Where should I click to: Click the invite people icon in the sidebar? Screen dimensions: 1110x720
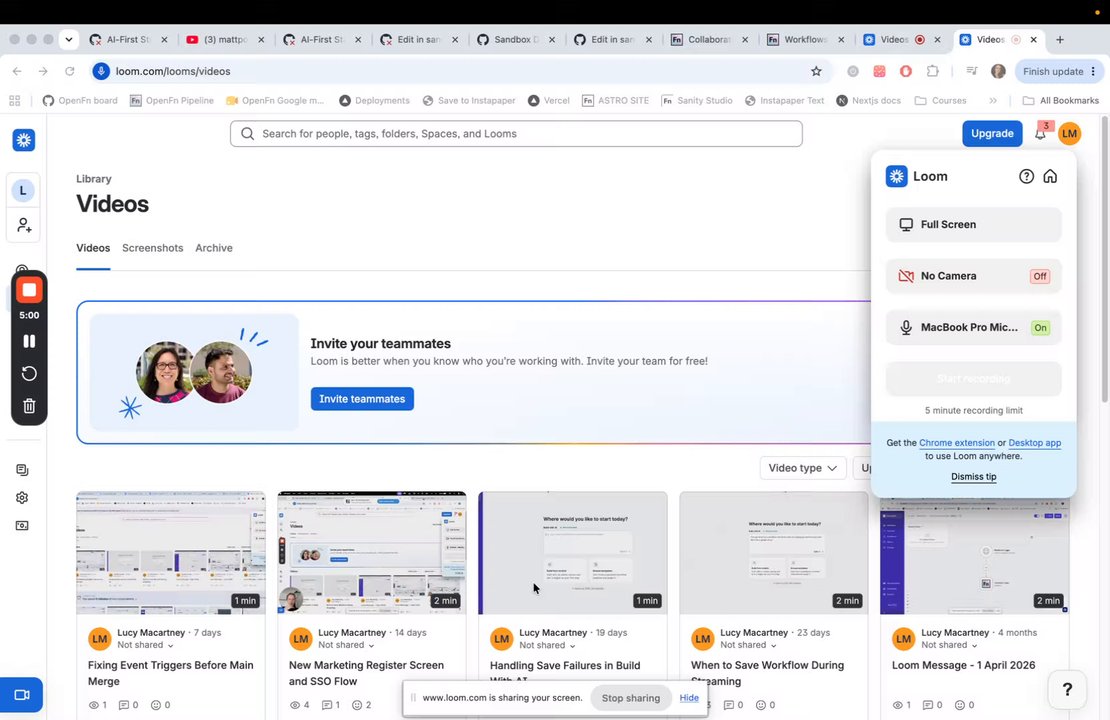click(x=23, y=225)
